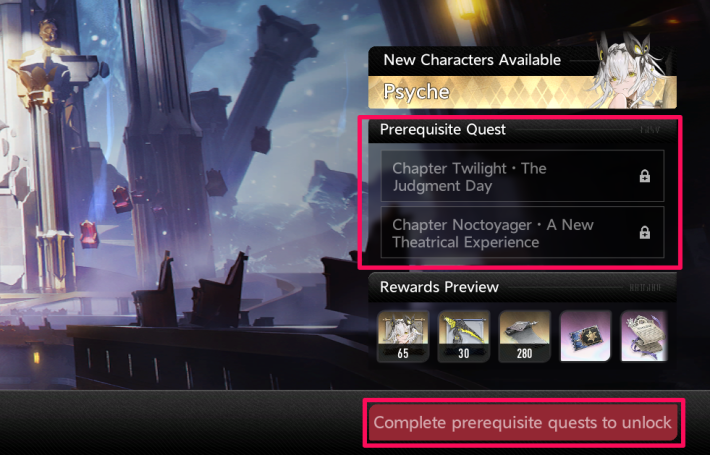The height and width of the screenshot is (455, 710).
Task: Click the Psyche character reward icon
Action: pos(403,336)
